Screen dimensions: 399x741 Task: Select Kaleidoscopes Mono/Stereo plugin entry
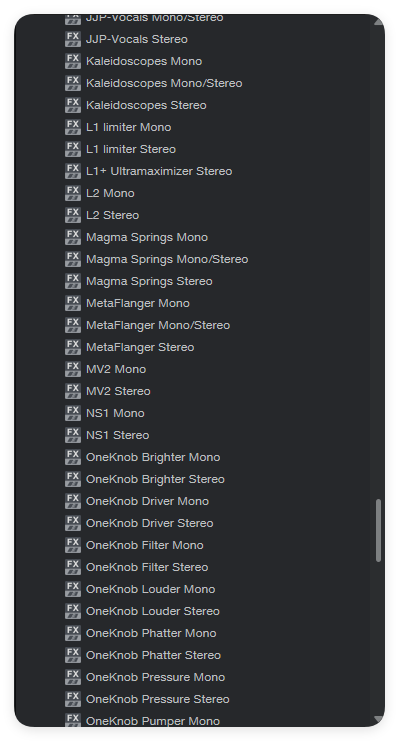[x=164, y=83]
